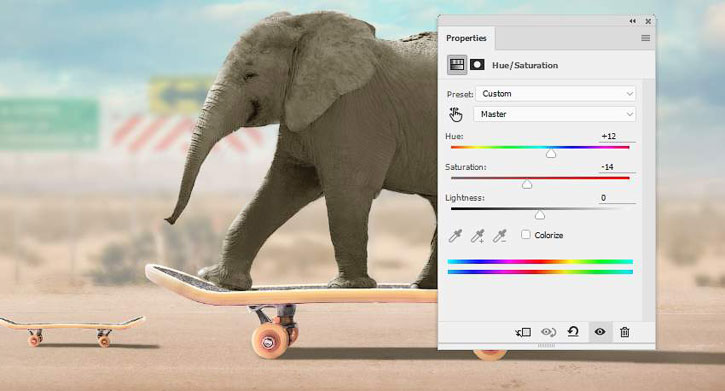Select the layer mask icon
Image resolution: width=725 pixels, height=391 pixels.
coord(477,65)
